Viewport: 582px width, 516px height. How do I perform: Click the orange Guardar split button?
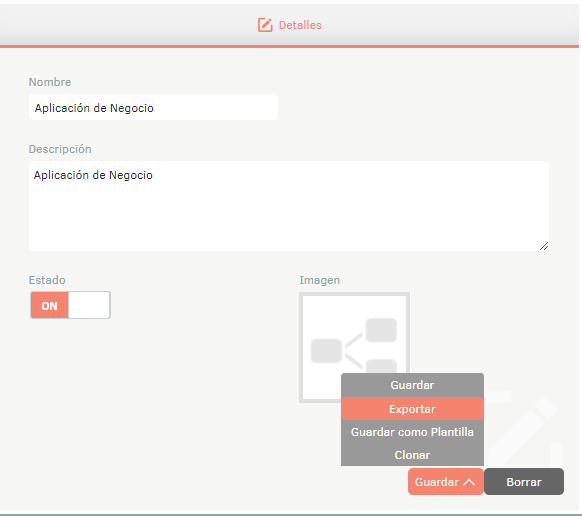click(x=445, y=481)
